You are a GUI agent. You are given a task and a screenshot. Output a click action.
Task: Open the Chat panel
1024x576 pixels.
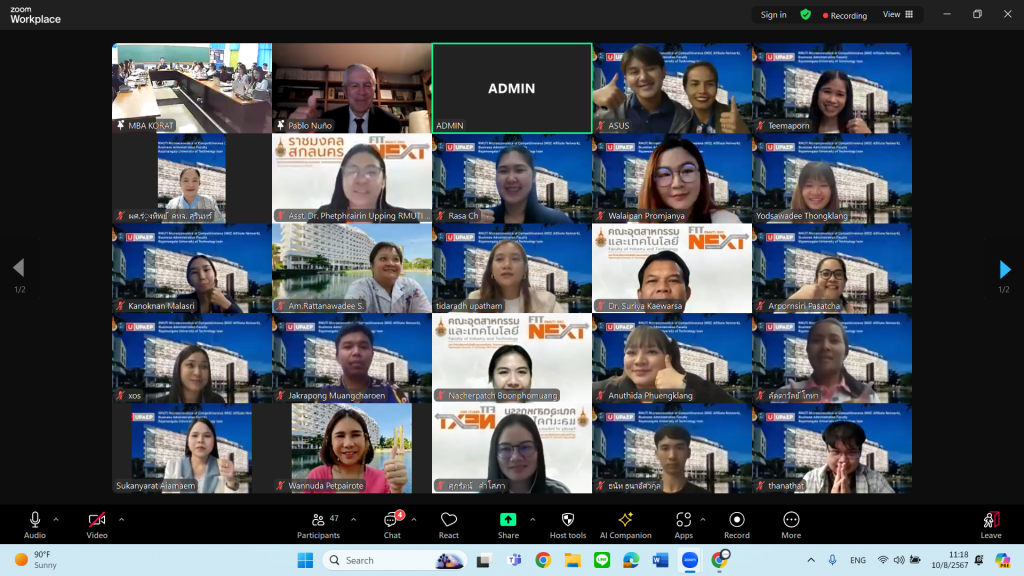click(391, 520)
